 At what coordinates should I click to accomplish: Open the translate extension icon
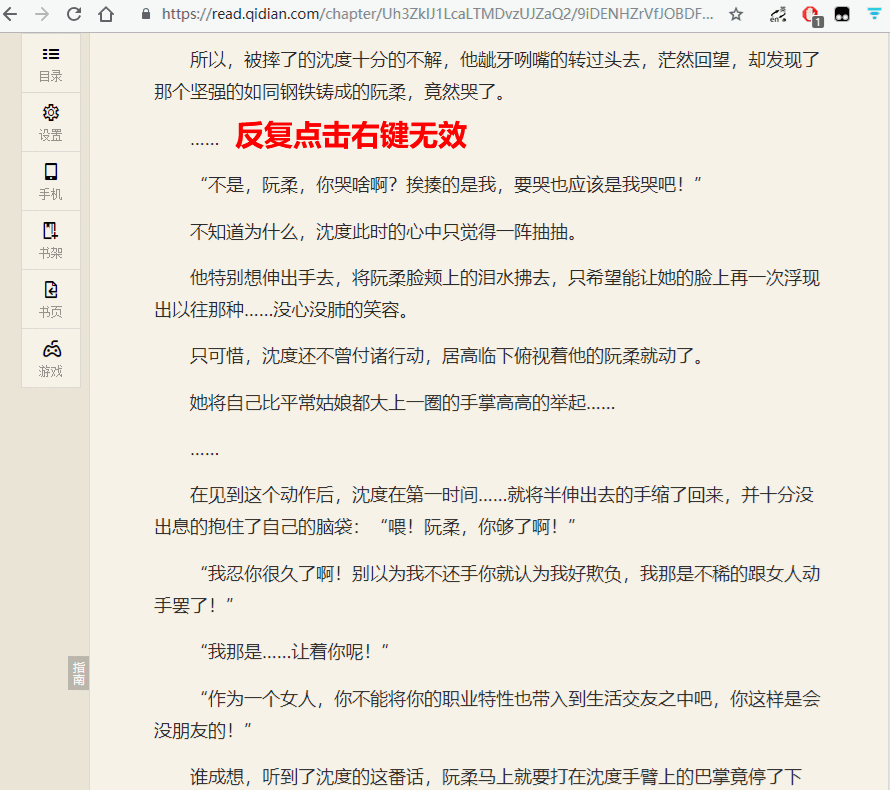click(778, 15)
